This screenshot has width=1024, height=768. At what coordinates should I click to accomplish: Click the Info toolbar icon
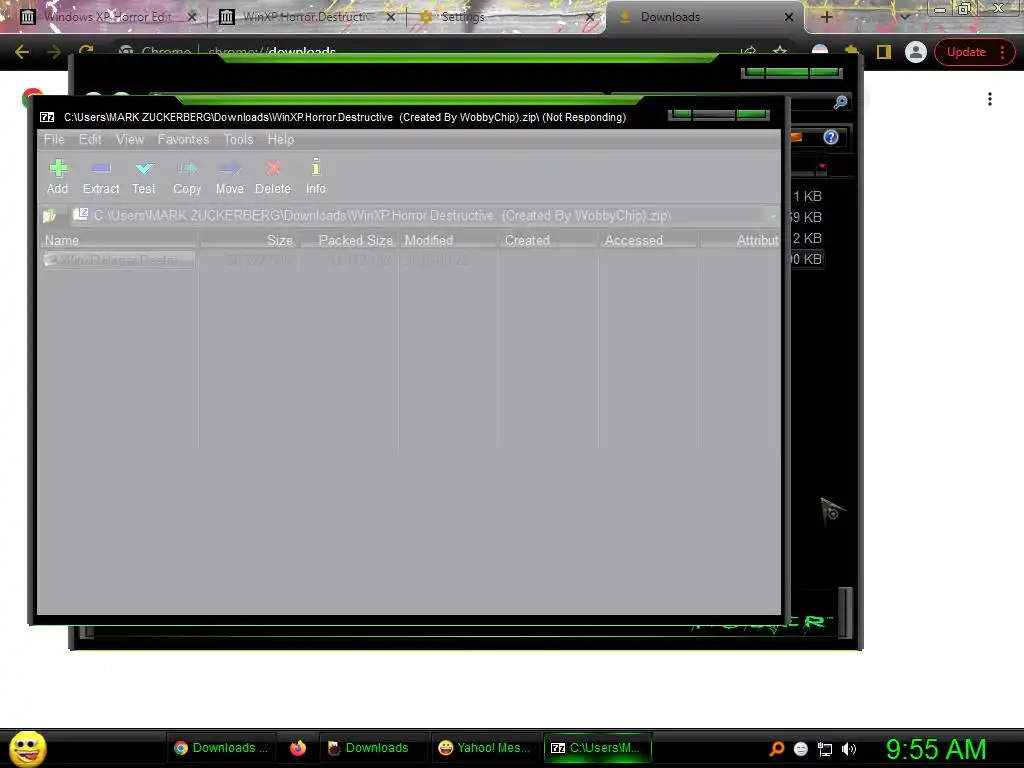[x=315, y=177]
